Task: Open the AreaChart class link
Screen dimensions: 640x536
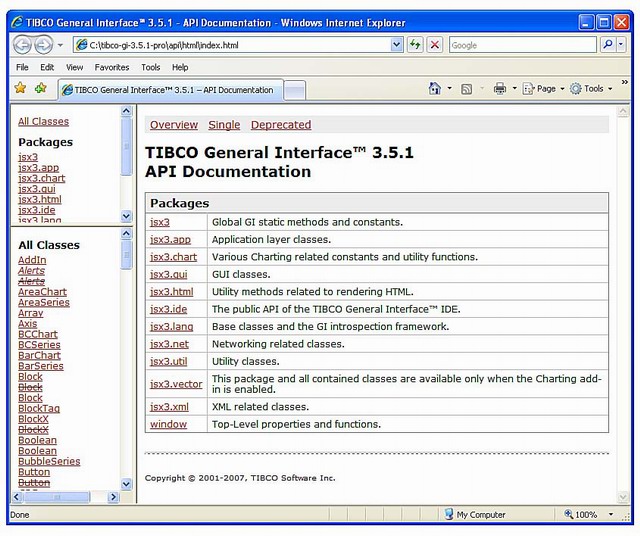Action: click(42, 292)
